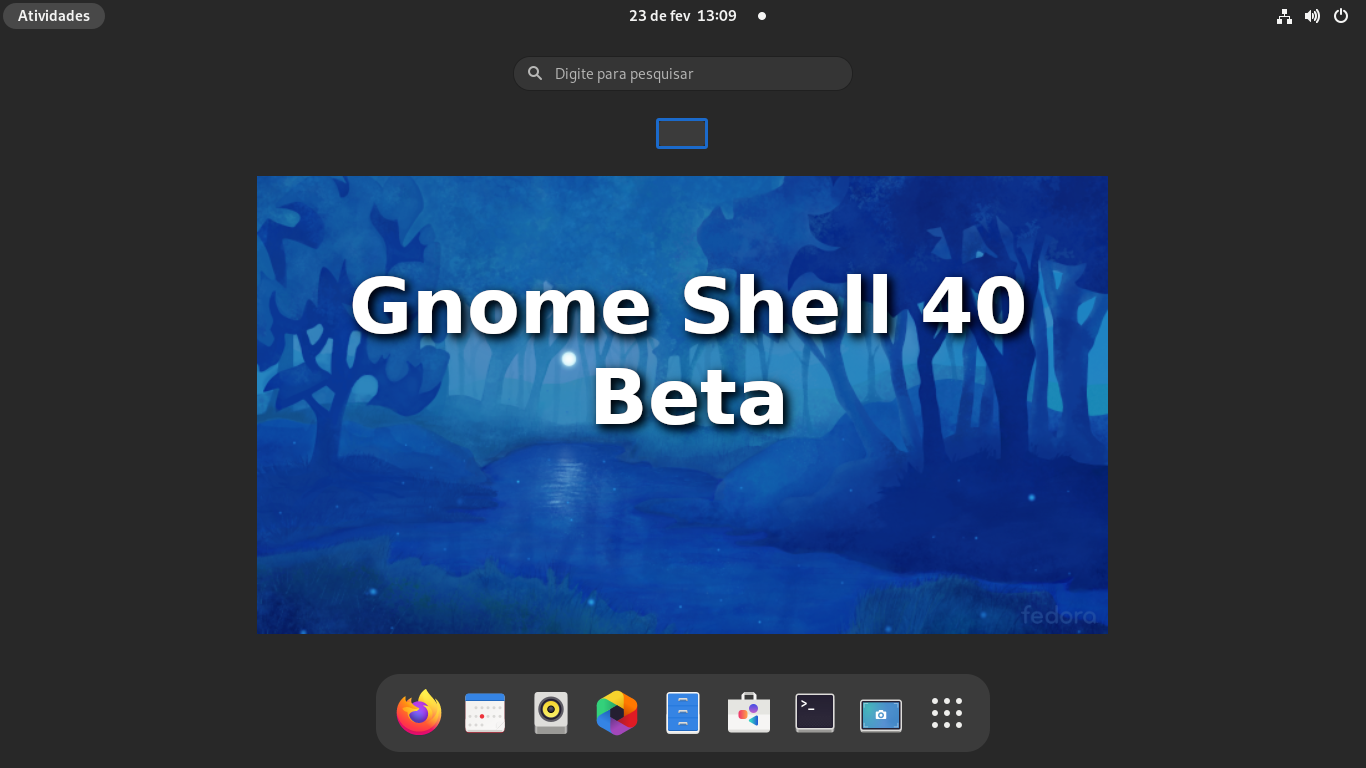Click the wired network status icon
1366x768 pixels.
[x=1284, y=16]
